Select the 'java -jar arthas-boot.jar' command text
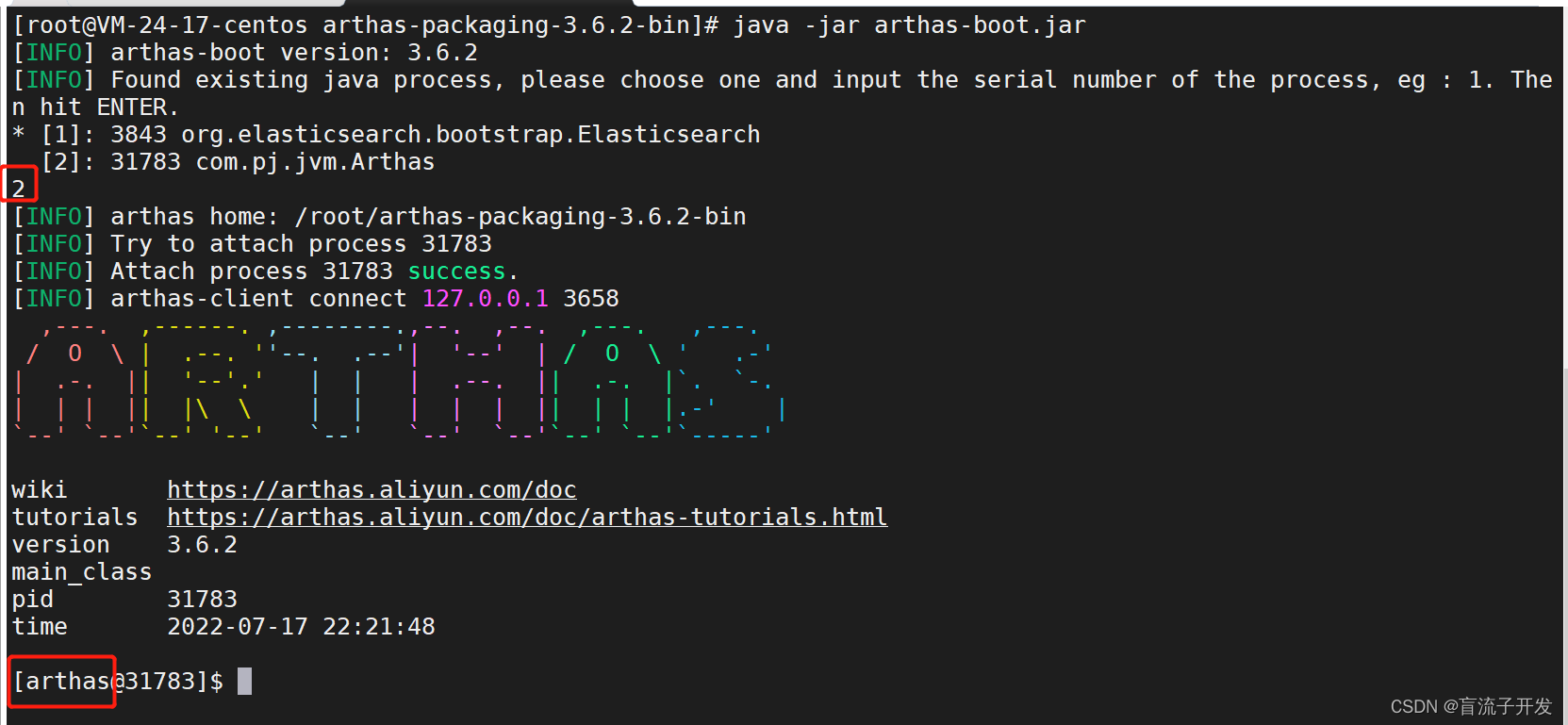Image resolution: width=1568 pixels, height=725 pixels. 909,25
